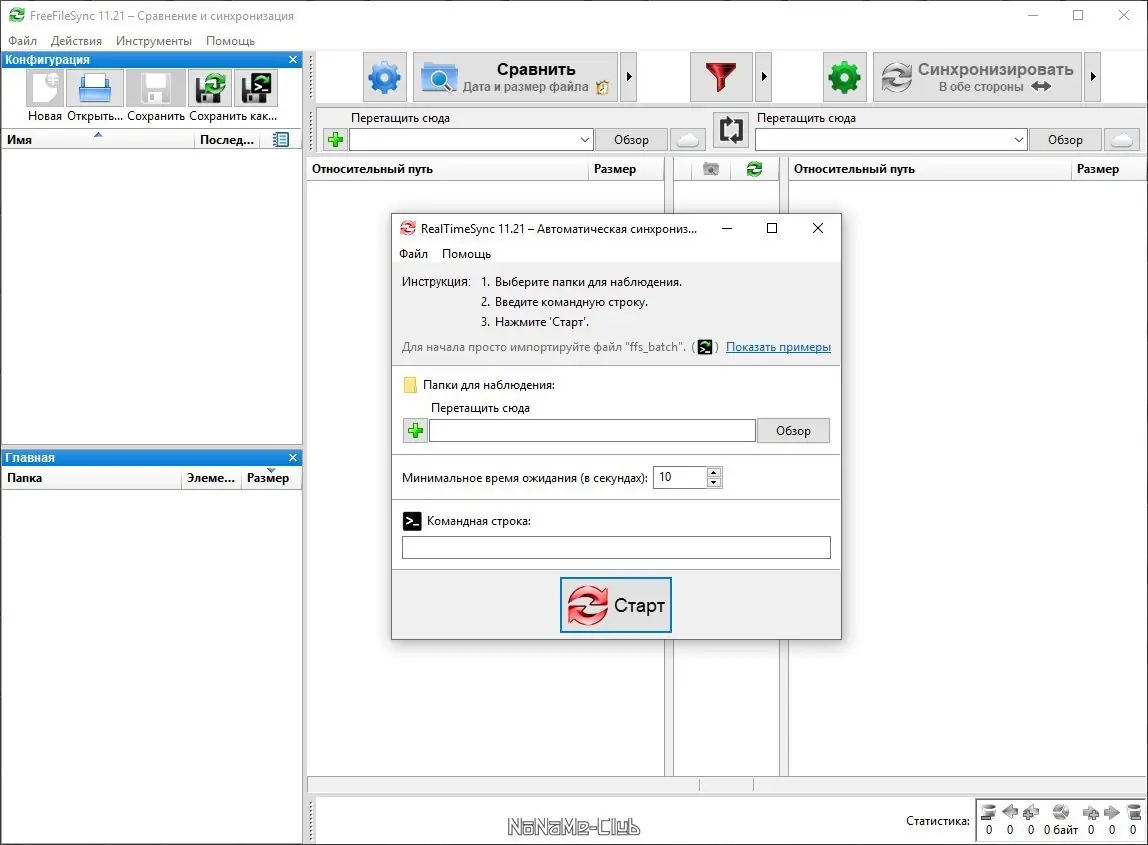1148x845 pixels.
Task: Sort configurations by the Имя column
Action: click(98, 139)
